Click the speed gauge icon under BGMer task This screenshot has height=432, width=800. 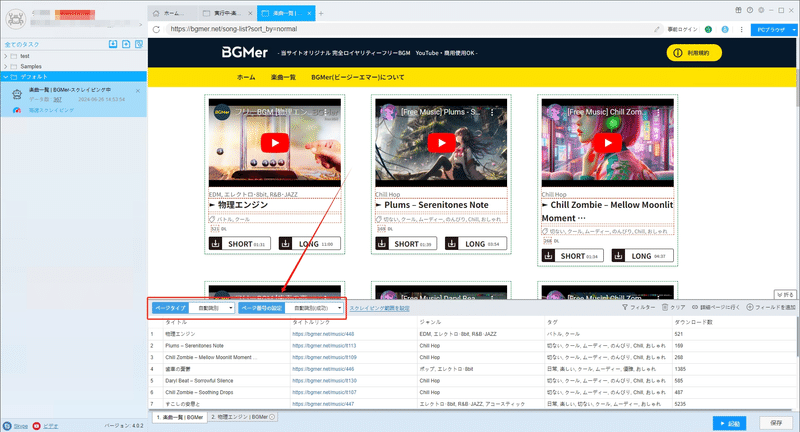click(17, 110)
